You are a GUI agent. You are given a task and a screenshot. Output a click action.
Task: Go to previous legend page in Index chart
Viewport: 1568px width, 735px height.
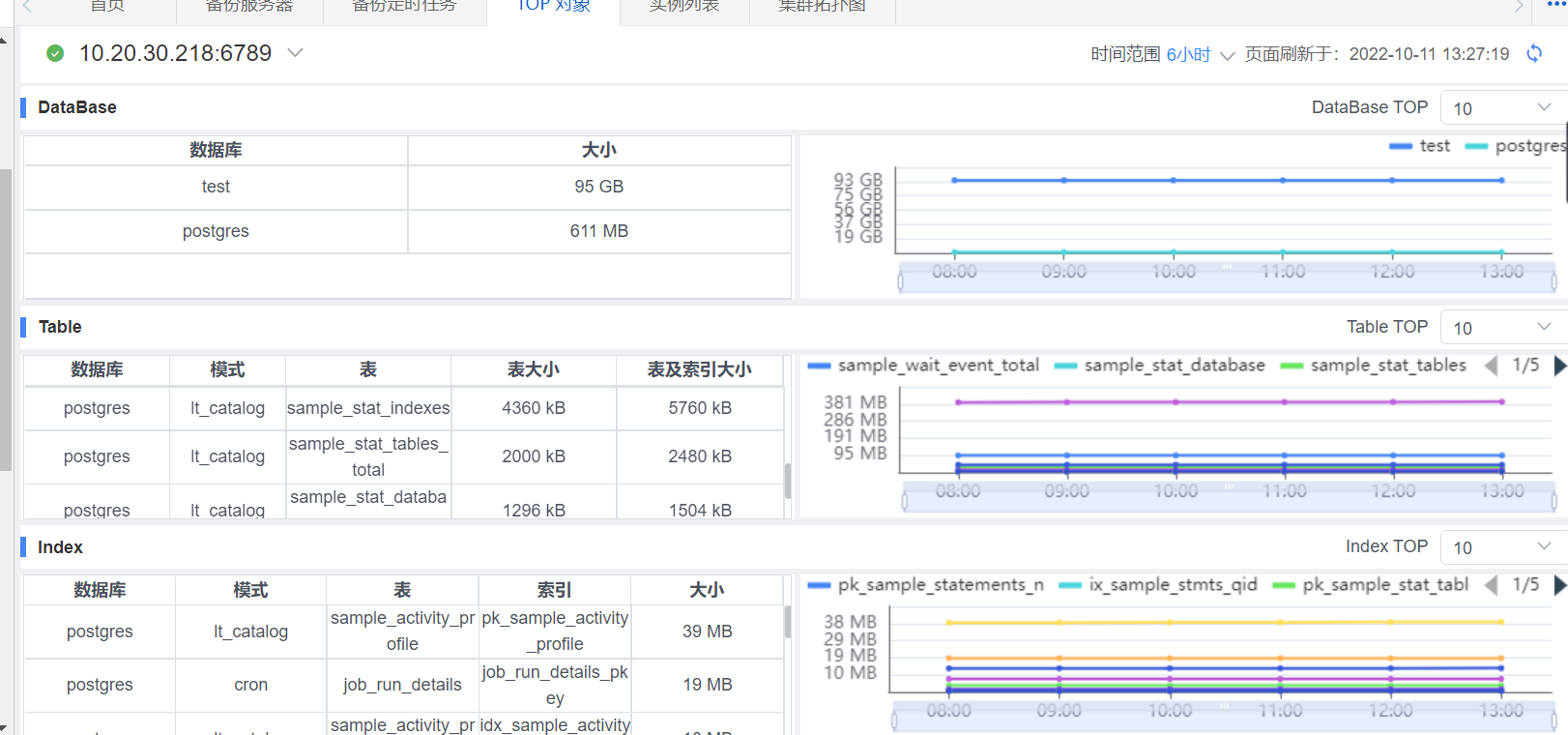[x=1491, y=585]
